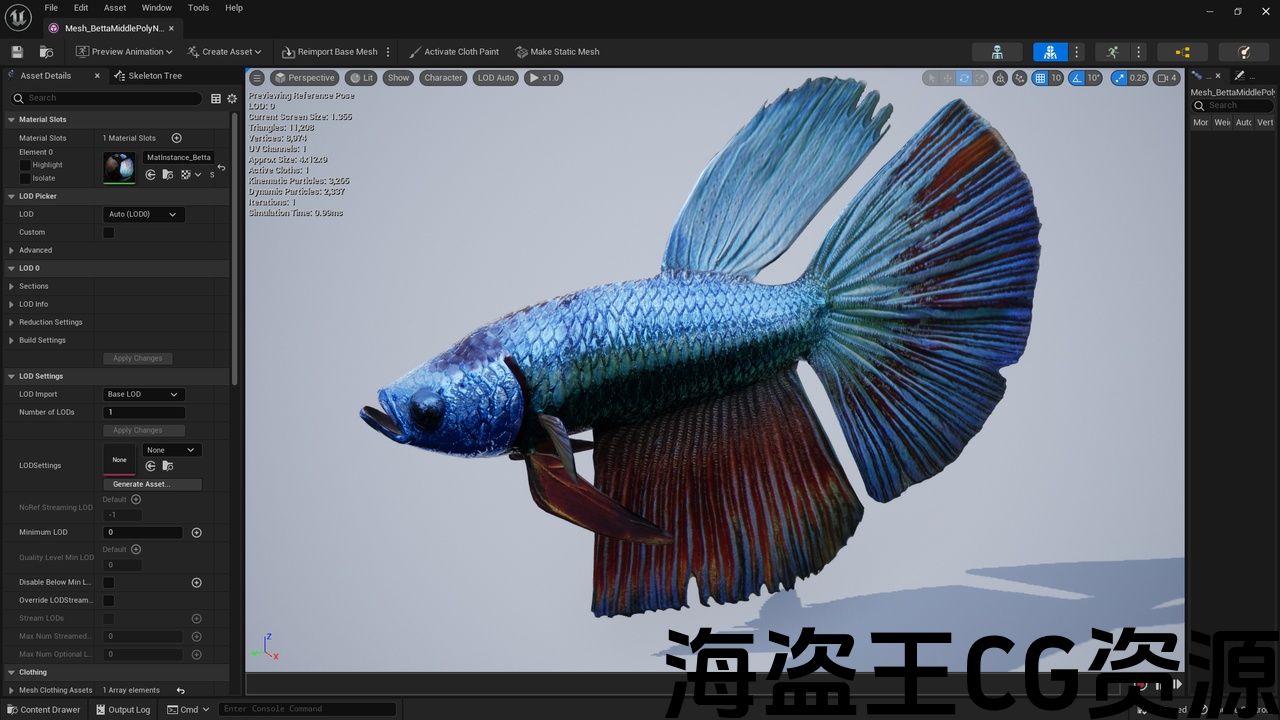Open the LOD Import Base LOD dropdown

(x=143, y=394)
